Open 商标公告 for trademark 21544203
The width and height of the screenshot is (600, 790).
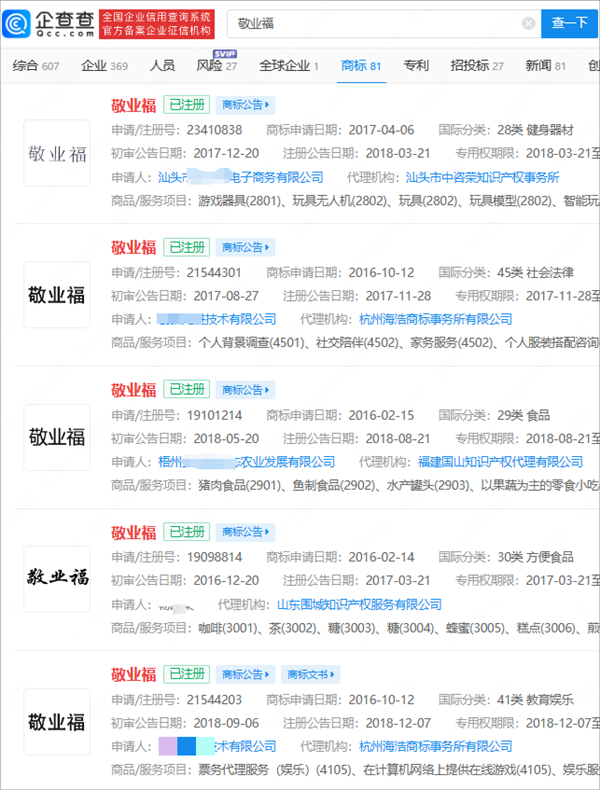tap(245, 674)
